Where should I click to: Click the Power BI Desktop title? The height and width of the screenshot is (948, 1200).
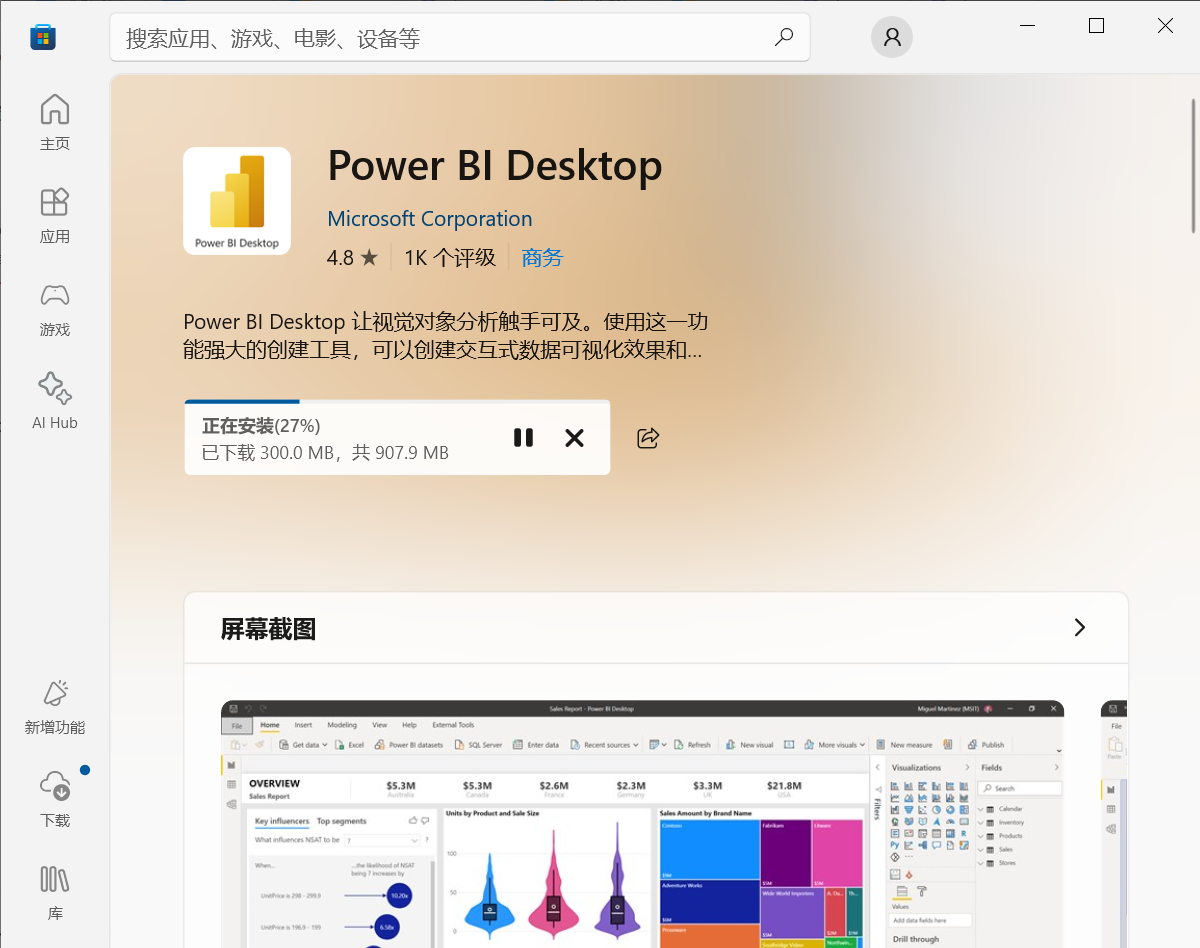point(495,166)
